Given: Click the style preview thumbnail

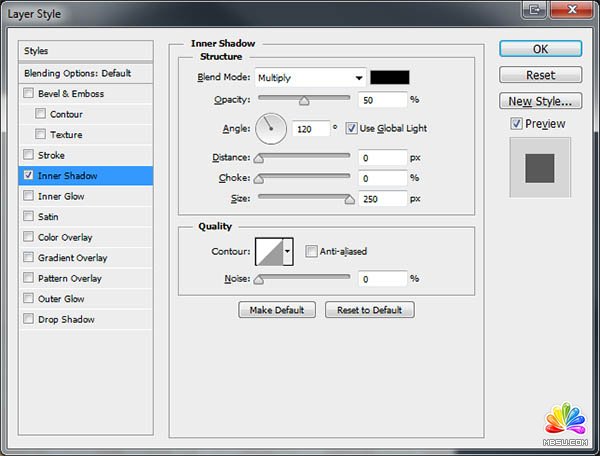Looking at the screenshot, I should click(539, 167).
